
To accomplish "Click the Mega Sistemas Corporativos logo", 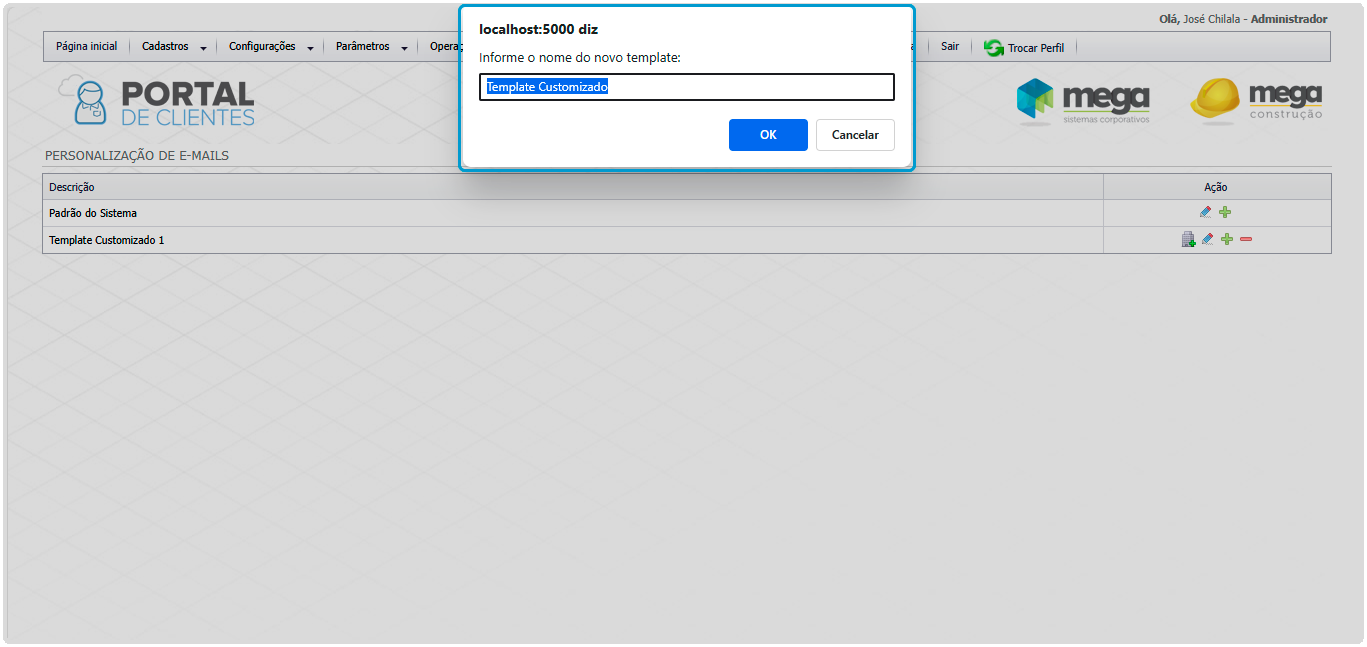I will tap(1083, 101).
